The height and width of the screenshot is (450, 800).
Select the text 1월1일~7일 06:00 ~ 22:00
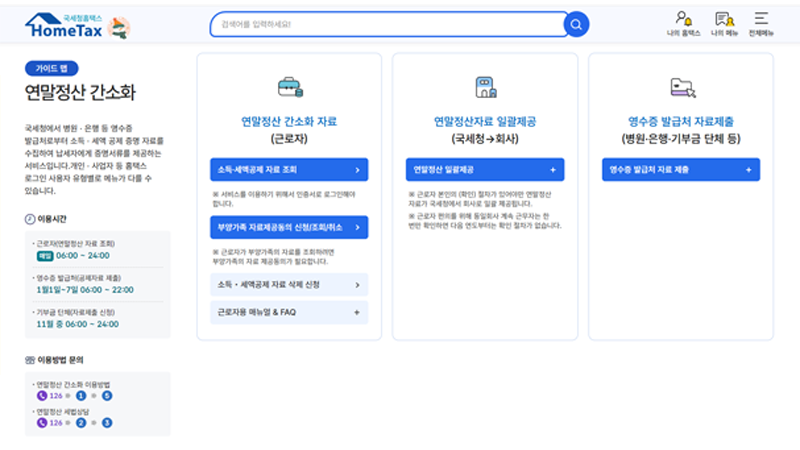point(85,290)
